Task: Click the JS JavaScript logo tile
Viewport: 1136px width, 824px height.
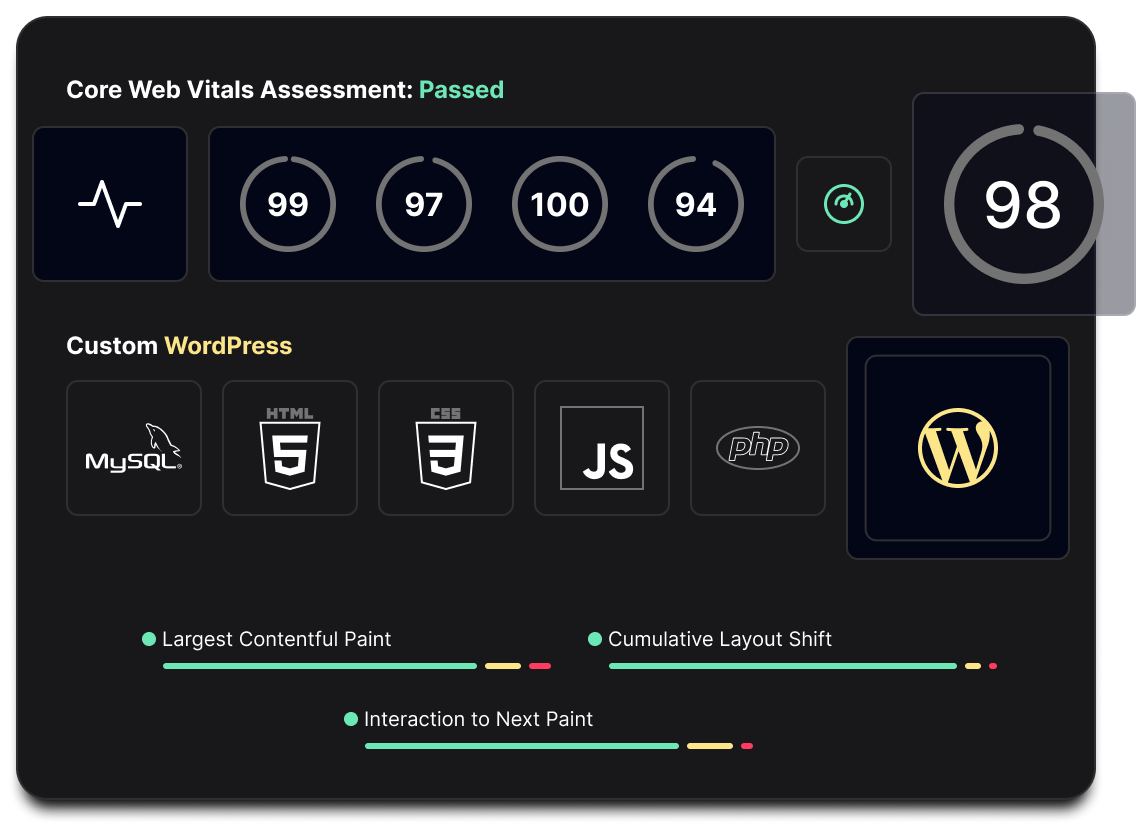Action: click(x=602, y=448)
